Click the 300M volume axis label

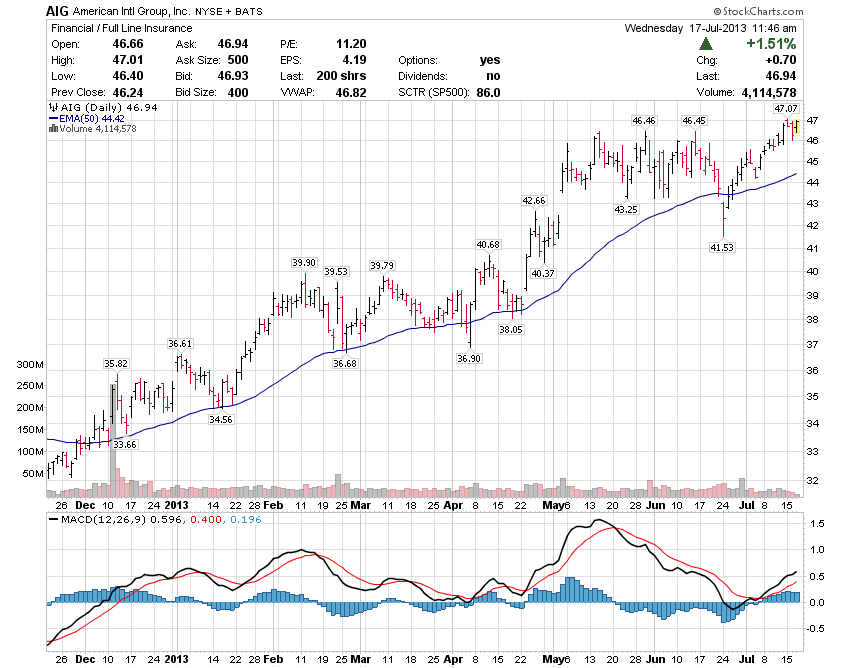[x=29, y=365]
